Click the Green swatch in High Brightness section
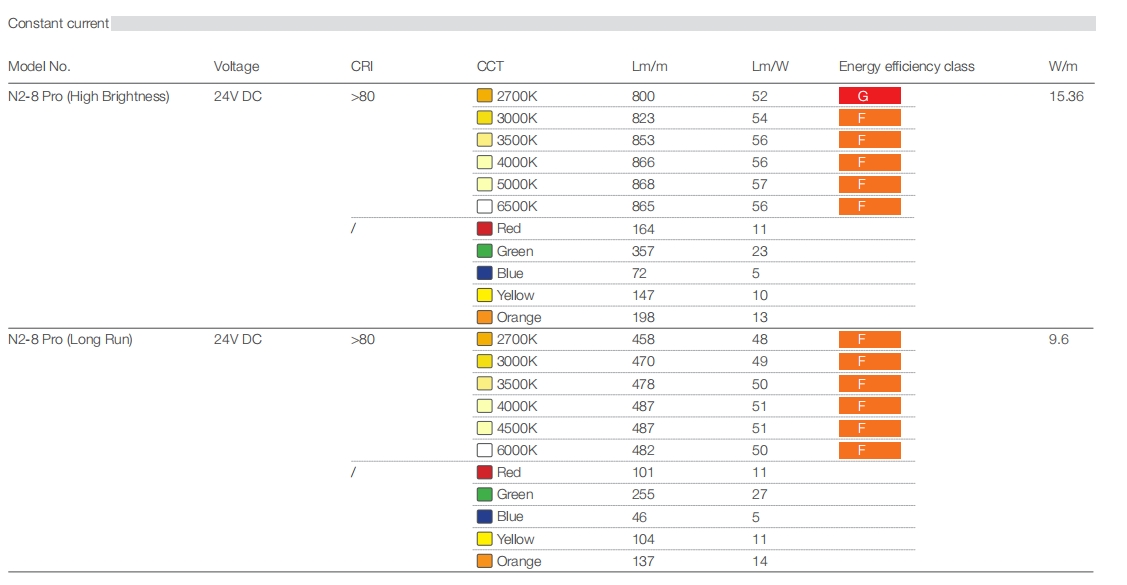The width and height of the screenshot is (1127, 585). point(485,251)
